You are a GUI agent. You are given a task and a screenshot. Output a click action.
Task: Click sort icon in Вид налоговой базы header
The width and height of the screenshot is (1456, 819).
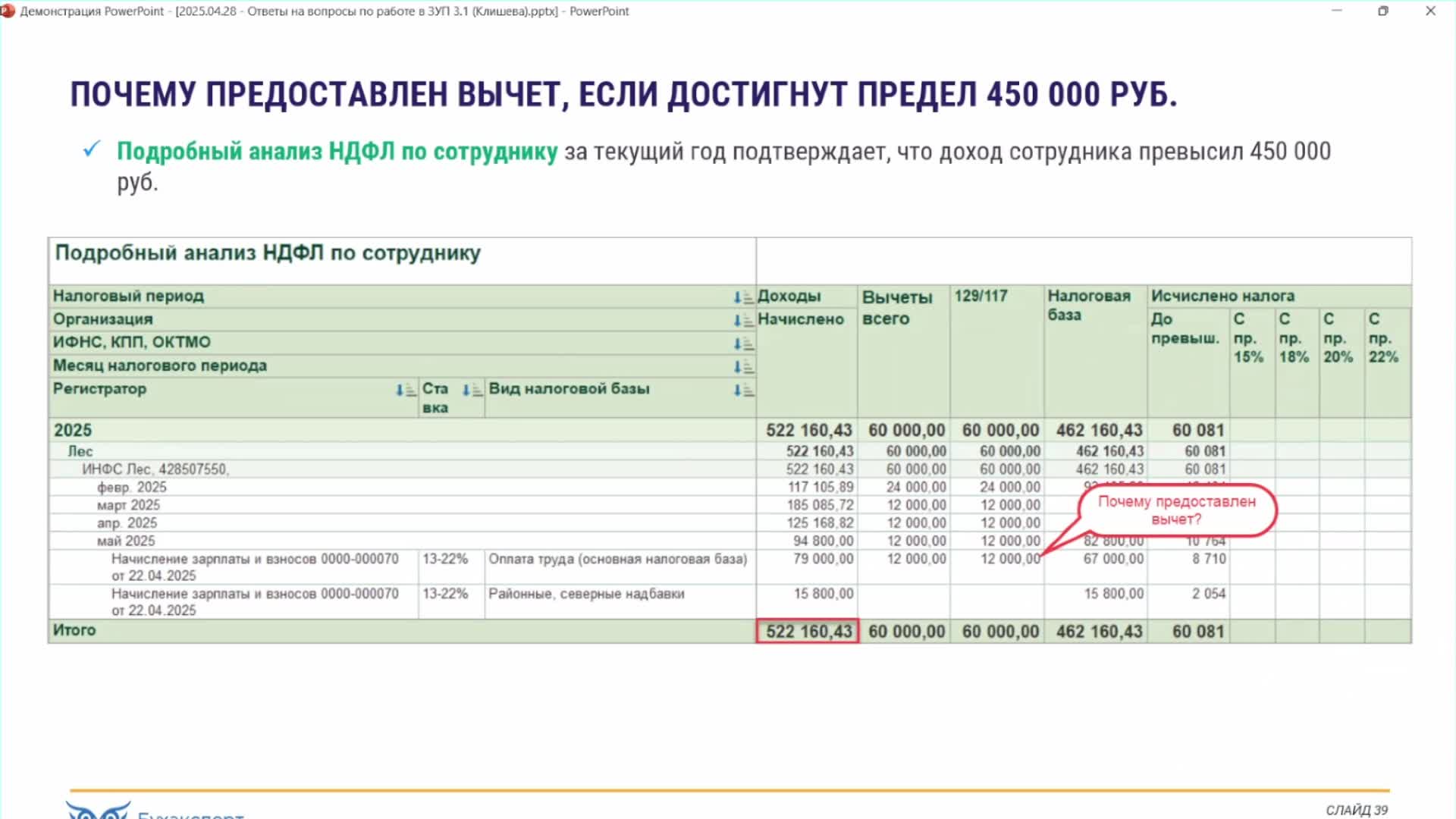[x=742, y=390]
